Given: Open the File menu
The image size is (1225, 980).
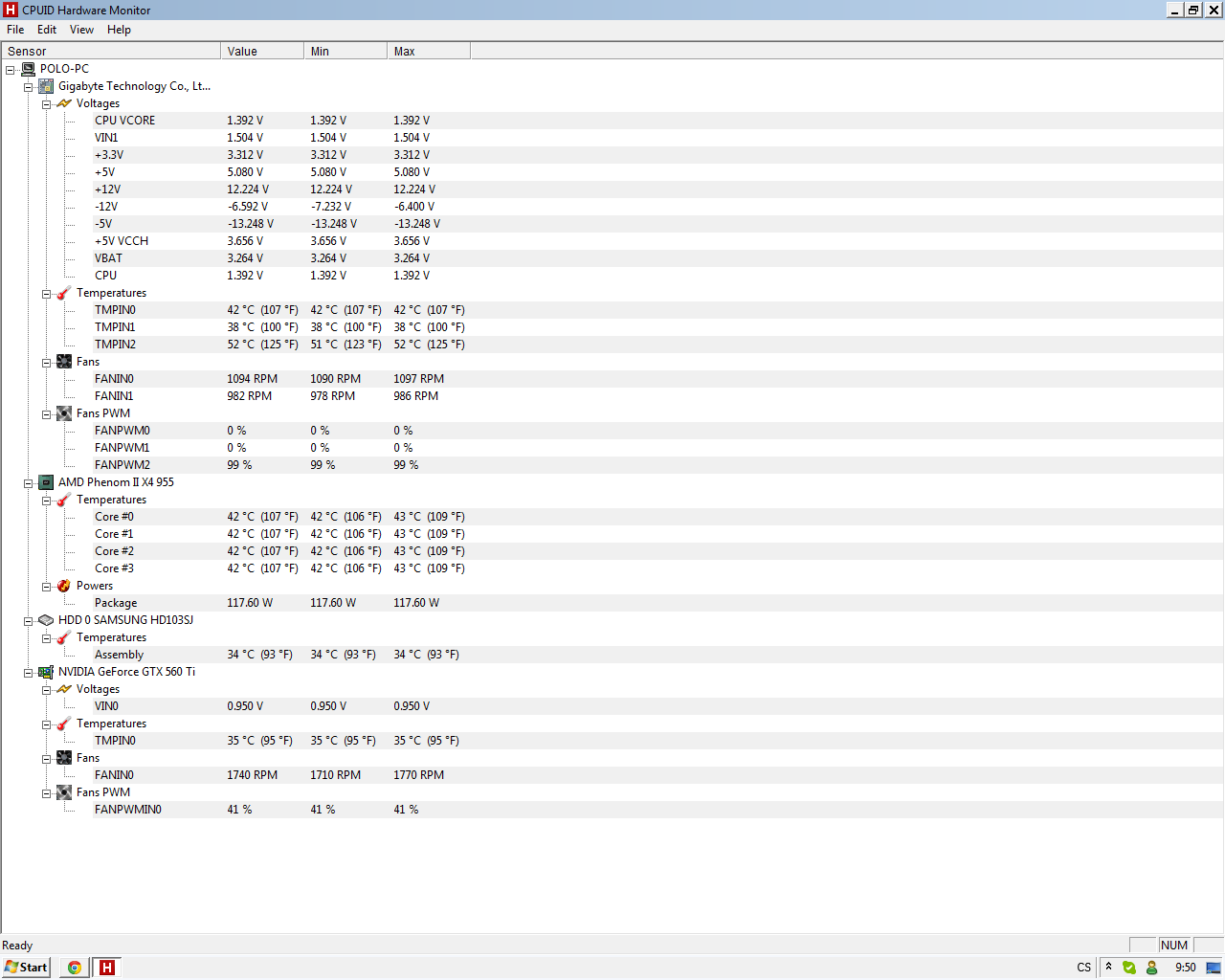Looking at the screenshot, I should click(15, 30).
